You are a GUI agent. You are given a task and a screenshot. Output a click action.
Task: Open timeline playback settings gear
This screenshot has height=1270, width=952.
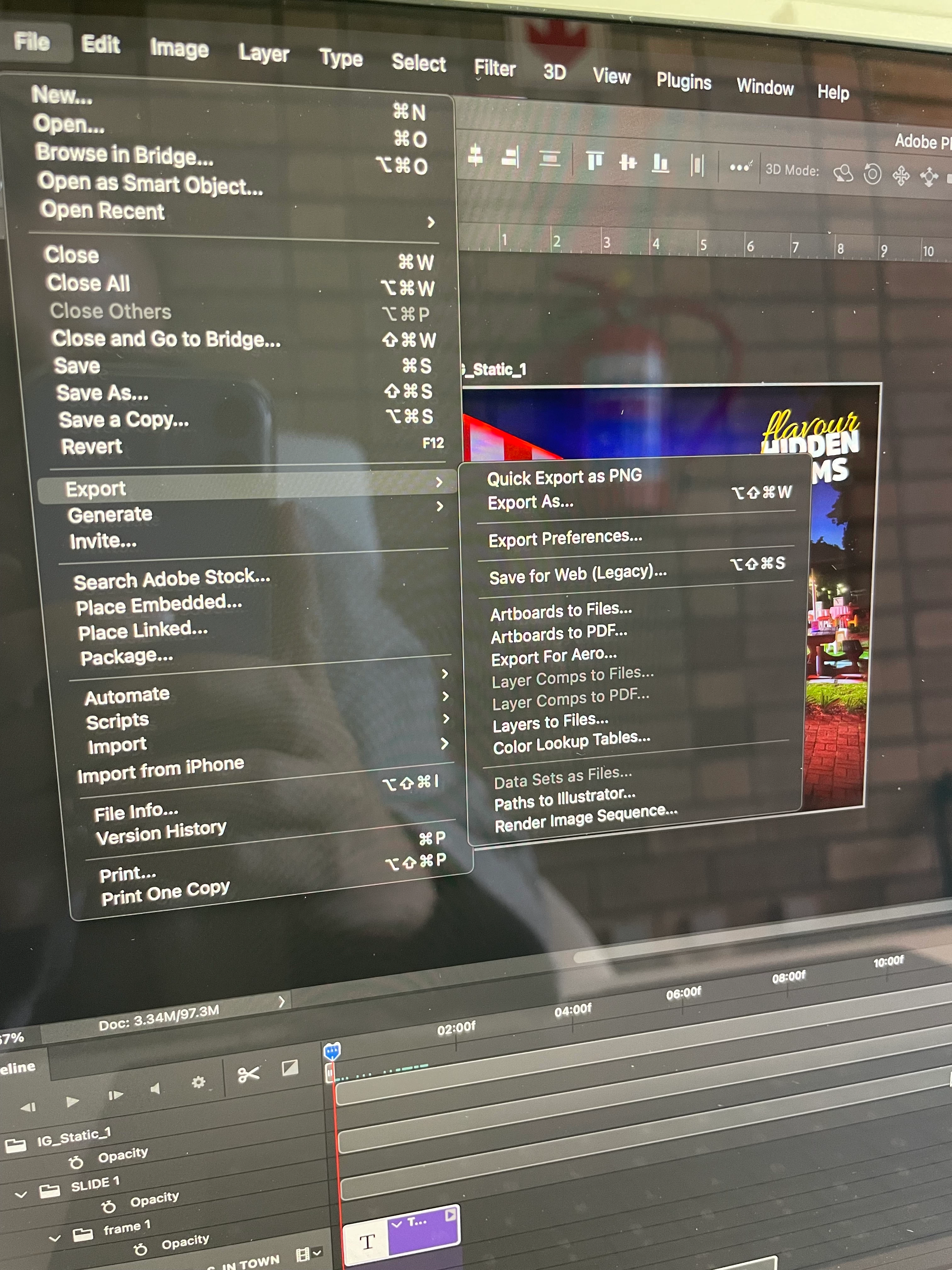point(199,1082)
